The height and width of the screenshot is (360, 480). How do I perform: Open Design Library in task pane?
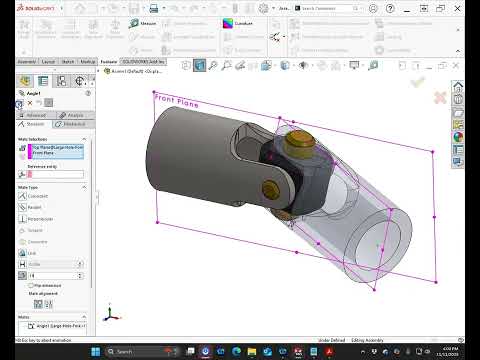point(458,100)
